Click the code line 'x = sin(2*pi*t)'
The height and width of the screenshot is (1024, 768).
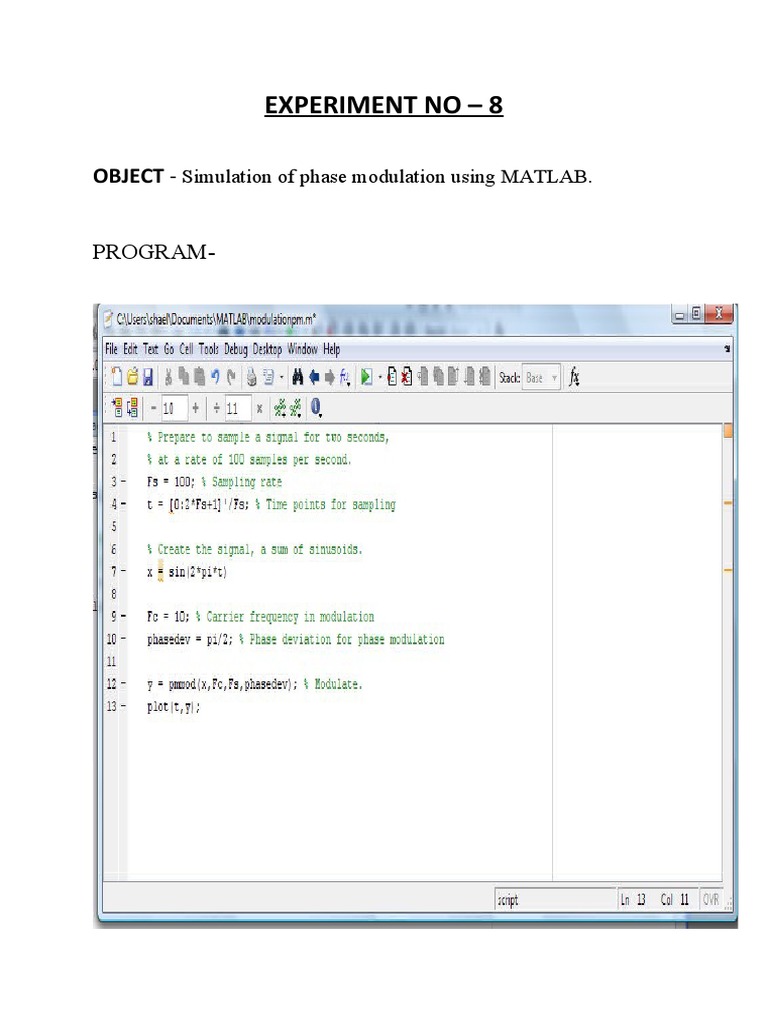[x=187, y=572]
